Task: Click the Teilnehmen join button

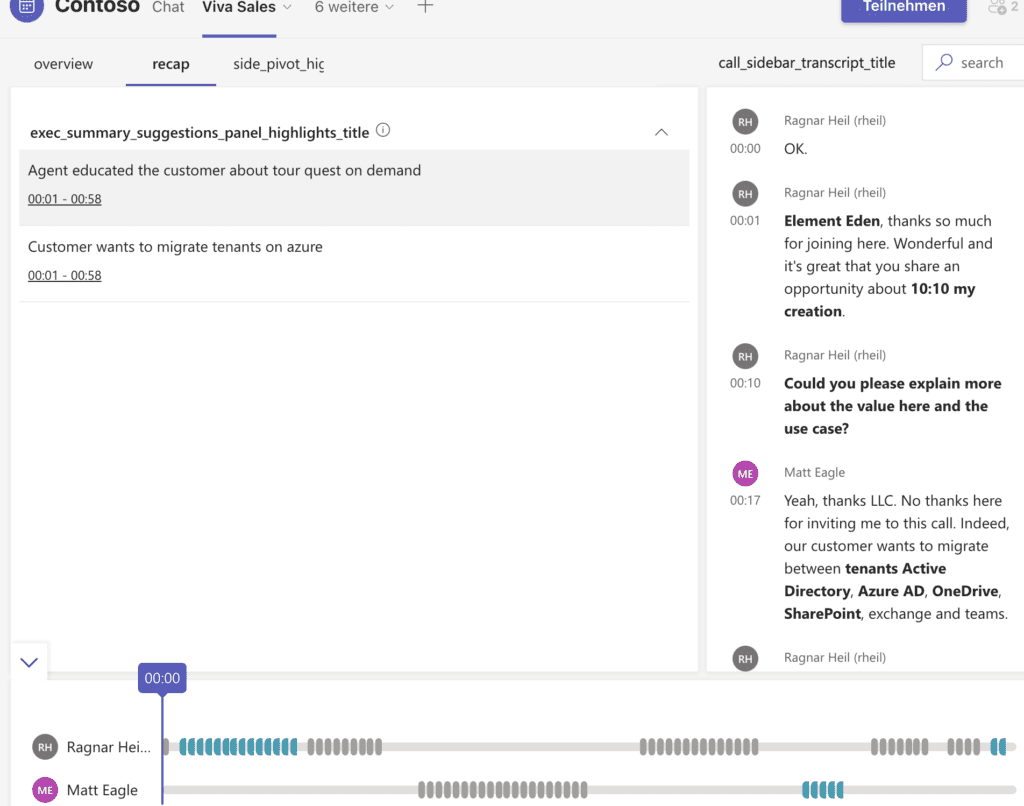Action: click(903, 8)
